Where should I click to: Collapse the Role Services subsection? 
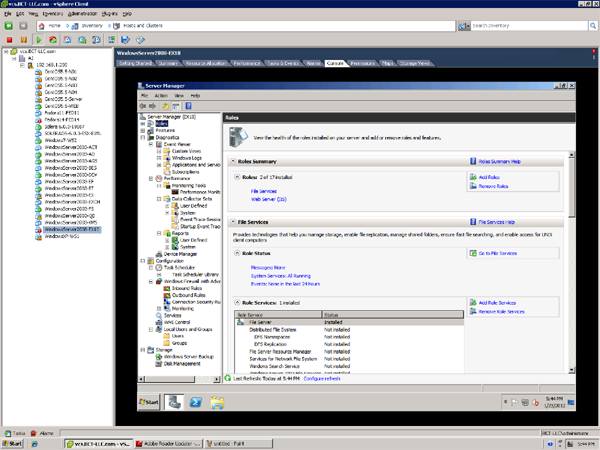tap(237, 303)
